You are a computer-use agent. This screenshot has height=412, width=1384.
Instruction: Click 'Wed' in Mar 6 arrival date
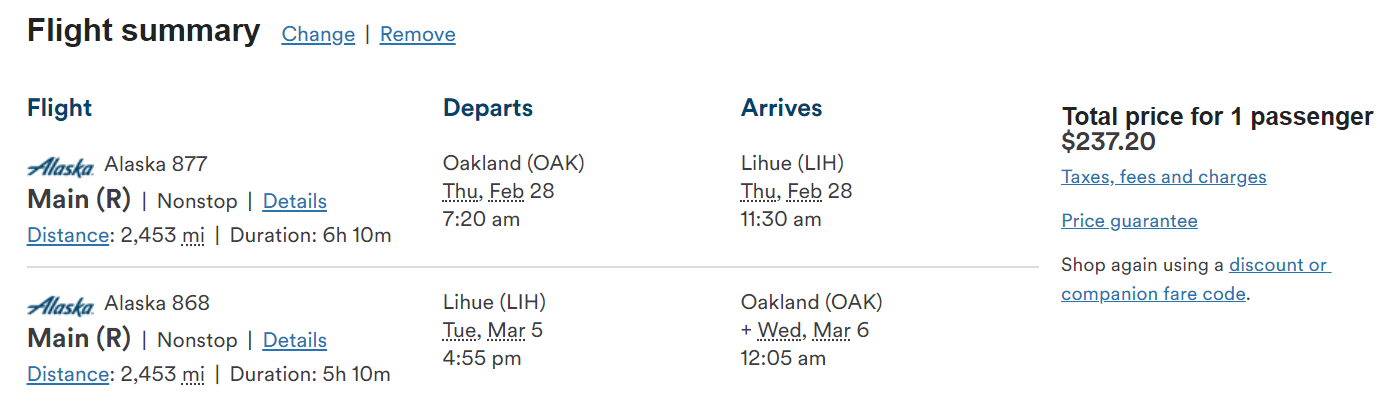778,330
